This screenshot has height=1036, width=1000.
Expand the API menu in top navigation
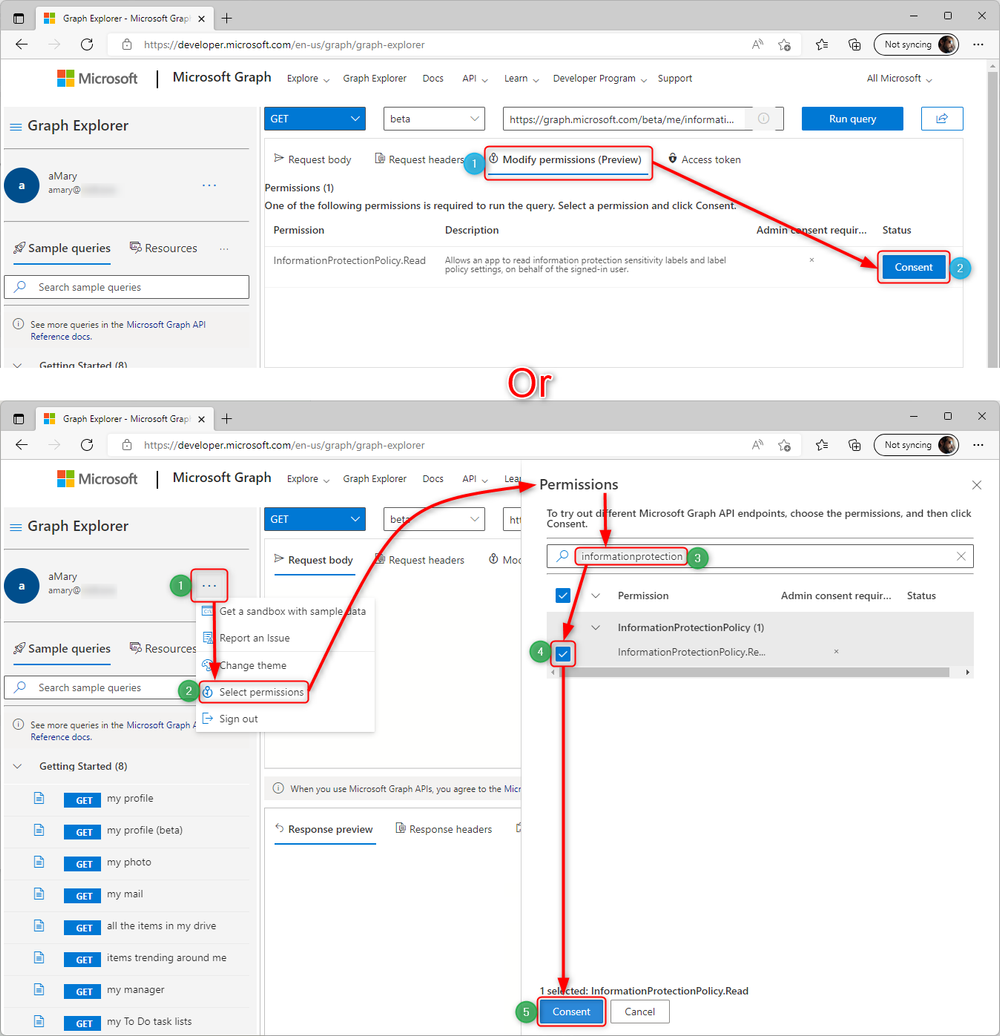click(x=475, y=78)
